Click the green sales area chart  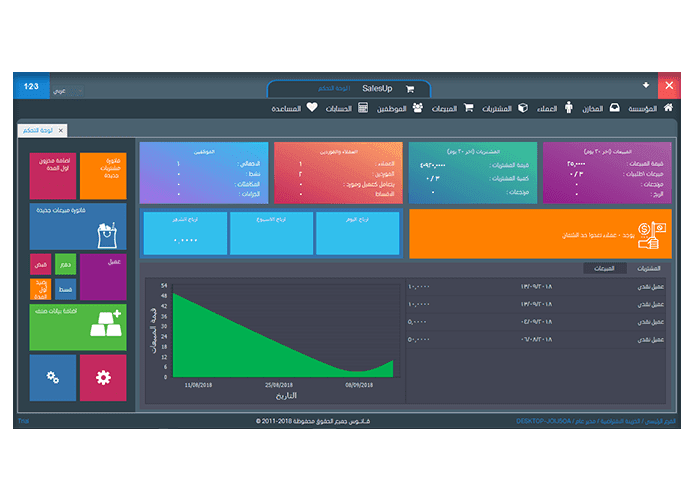click(283, 335)
